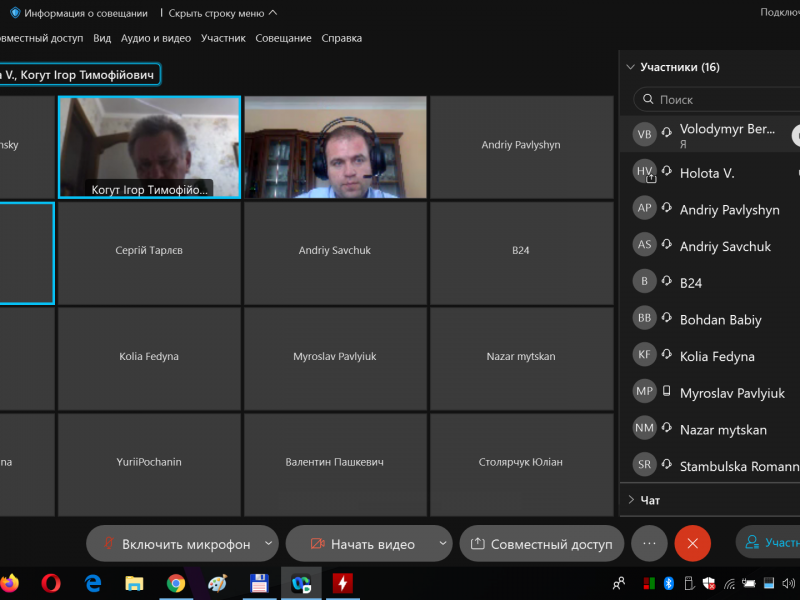Launch Google Chrome from the taskbar

pyautogui.click(x=176, y=583)
